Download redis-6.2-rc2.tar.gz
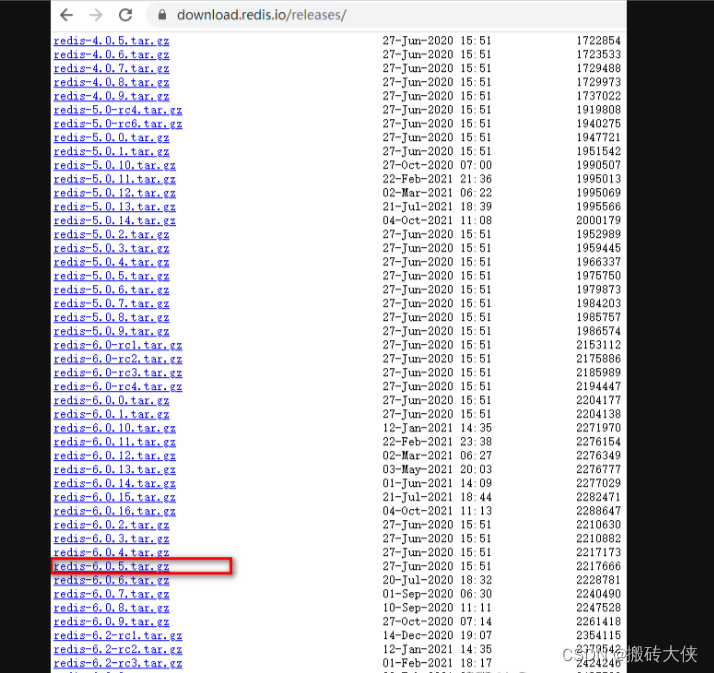This screenshot has height=673, width=714. pos(118,649)
